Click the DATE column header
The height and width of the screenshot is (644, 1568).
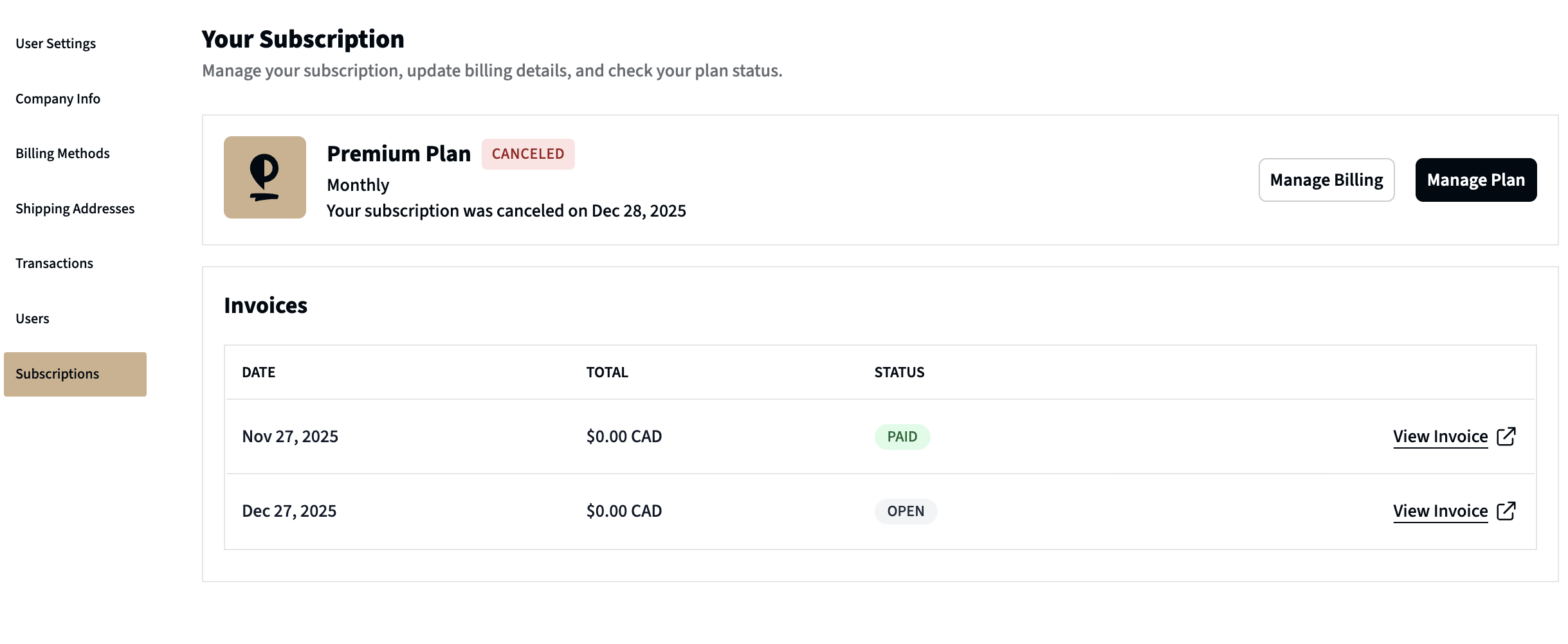click(x=259, y=372)
